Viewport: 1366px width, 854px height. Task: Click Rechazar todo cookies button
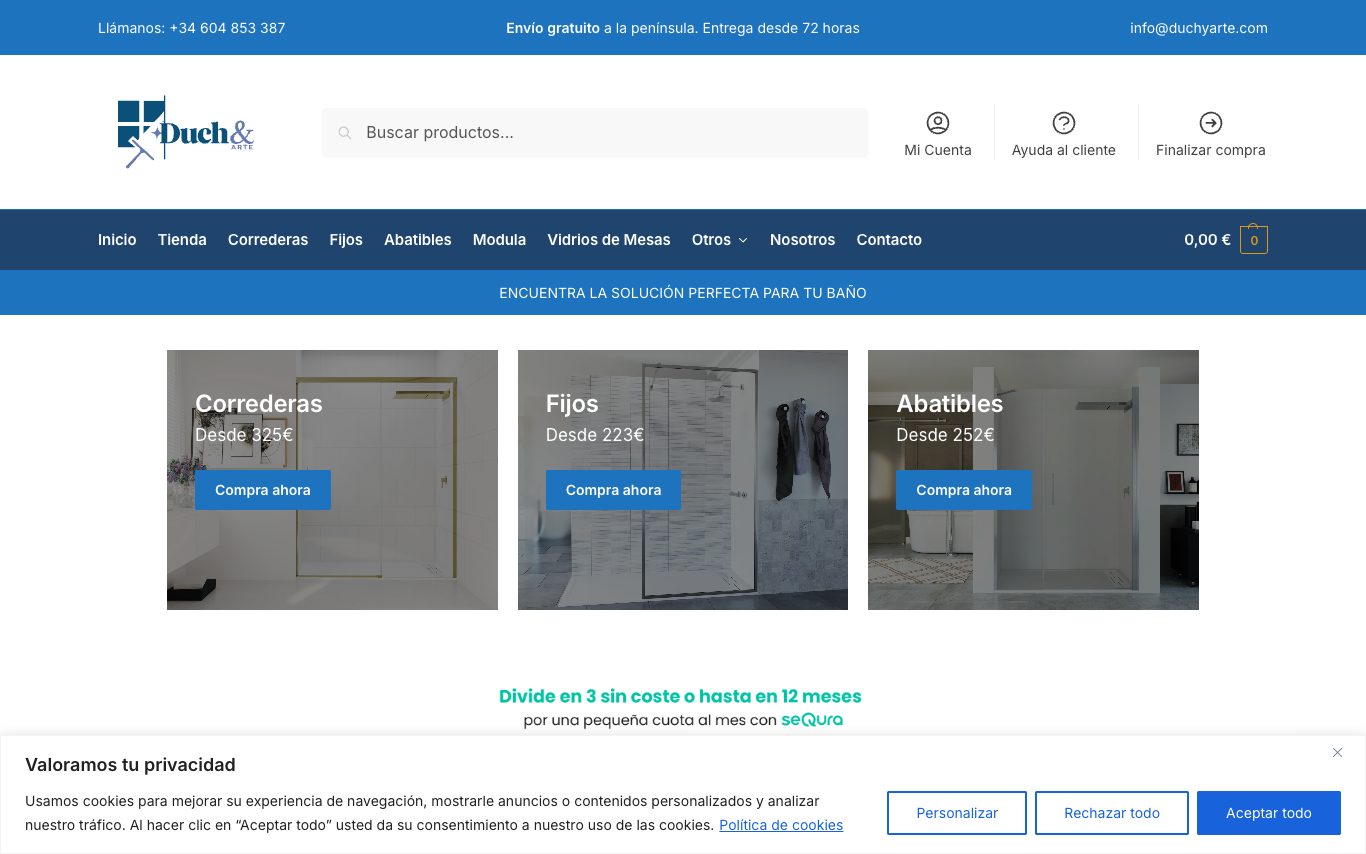point(1112,813)
